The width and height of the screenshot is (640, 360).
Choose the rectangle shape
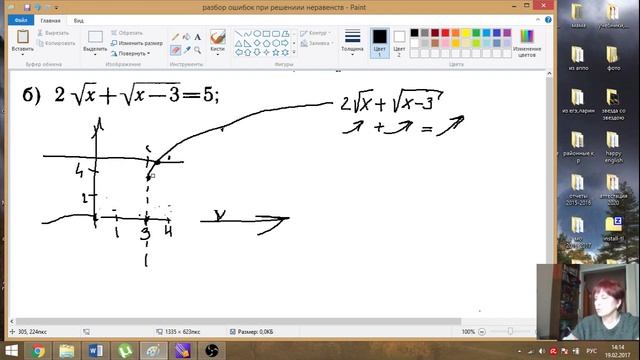[x=267, y=33]
